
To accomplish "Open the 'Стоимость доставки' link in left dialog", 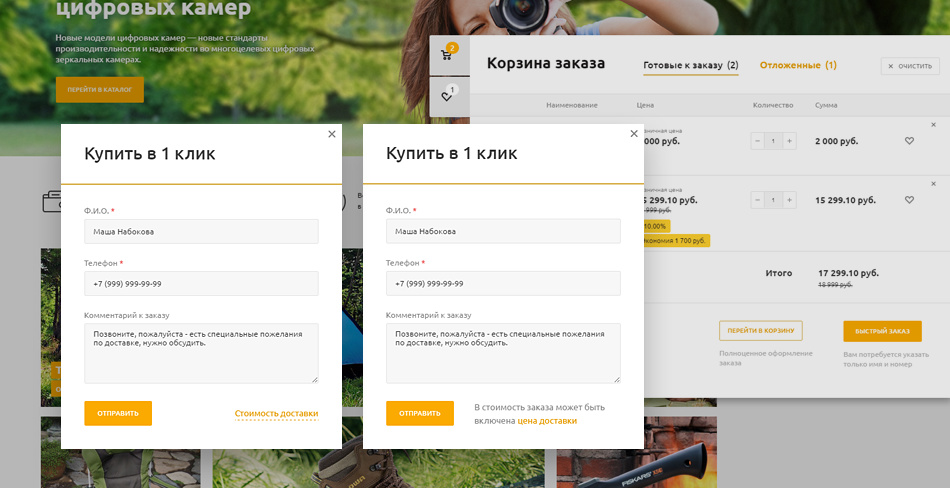I will tap(276, 413).
